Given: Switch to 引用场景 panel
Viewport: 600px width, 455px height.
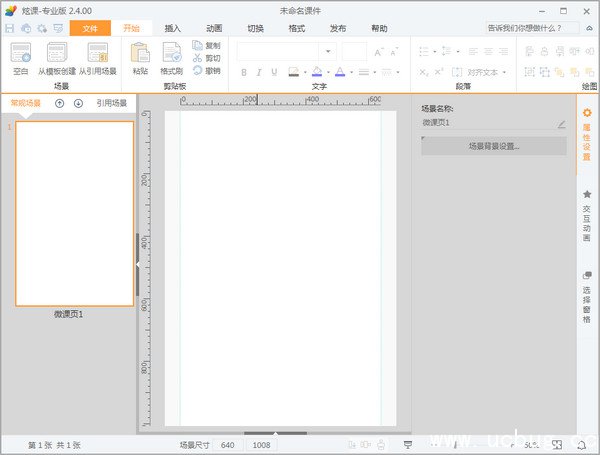Looking at the screenshot, I should click(x=112, y=103).
